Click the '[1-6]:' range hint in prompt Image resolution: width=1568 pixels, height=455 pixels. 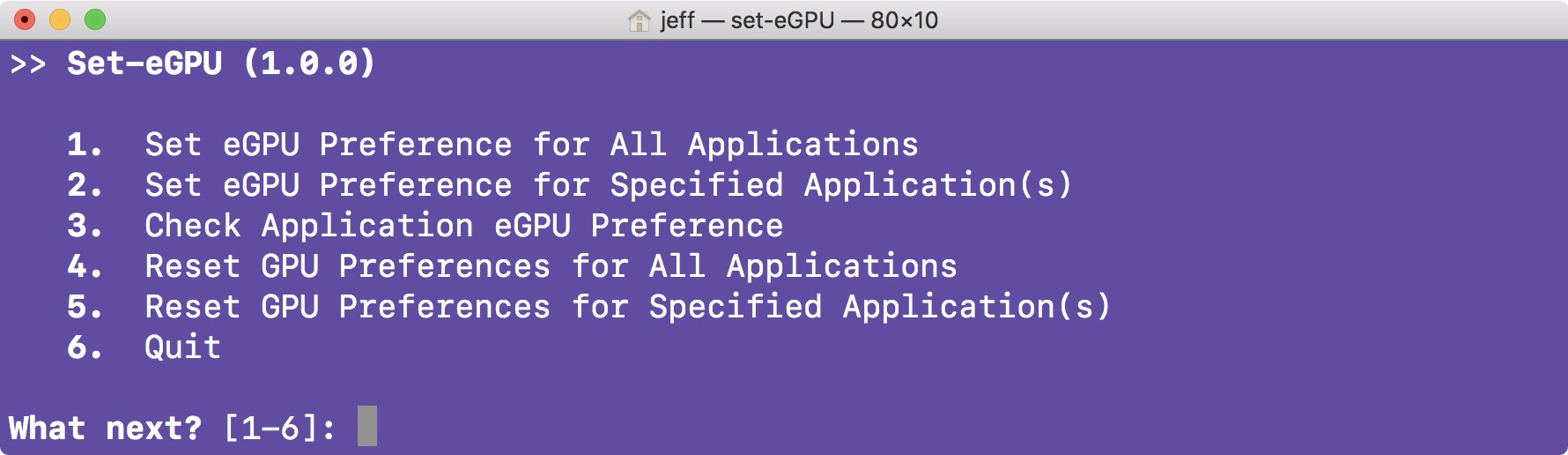click(x=279, y=429)
